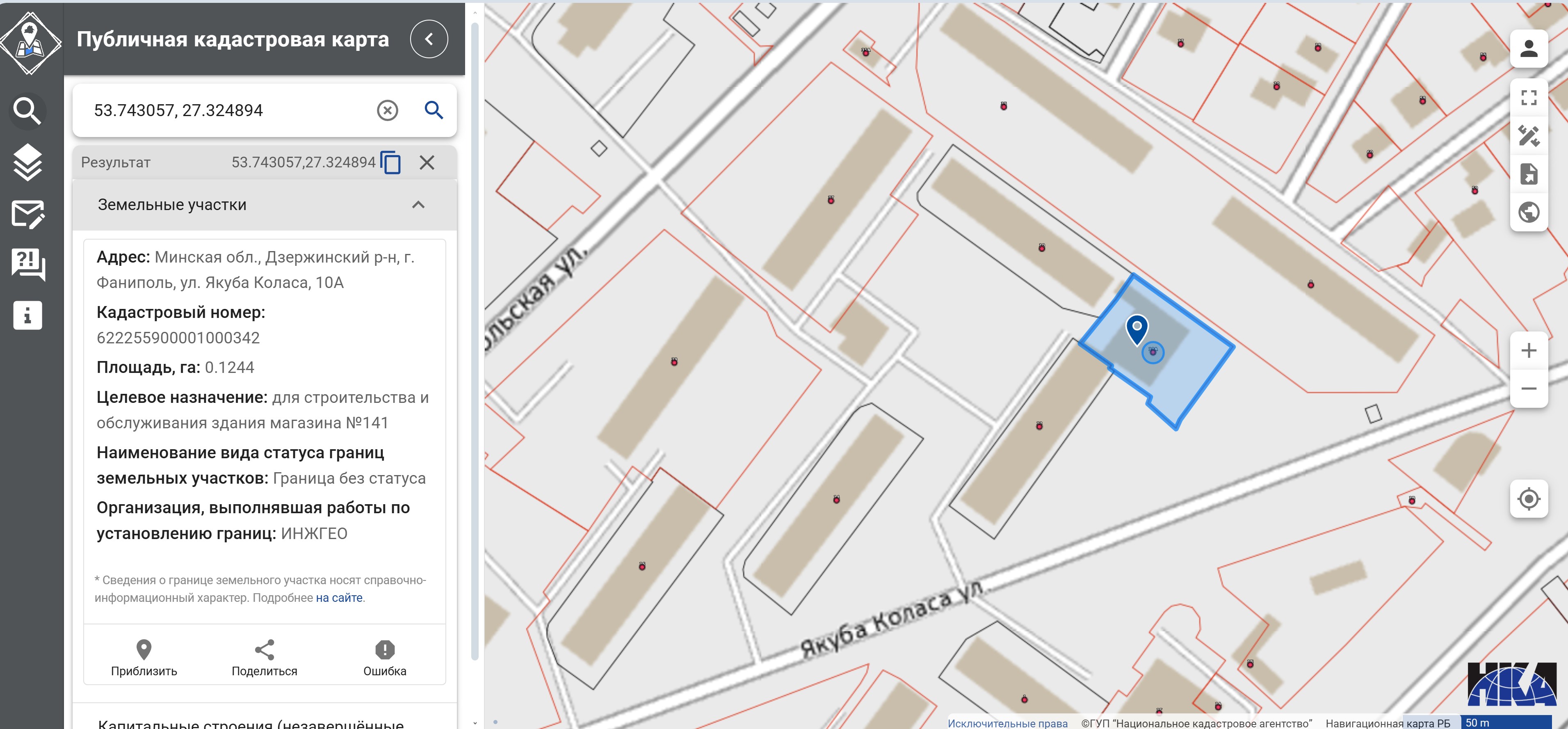Viewport: 1568px width, 729px height.
Task: Click Поделиться to share the parcel
Action: (x=264, y=658)
